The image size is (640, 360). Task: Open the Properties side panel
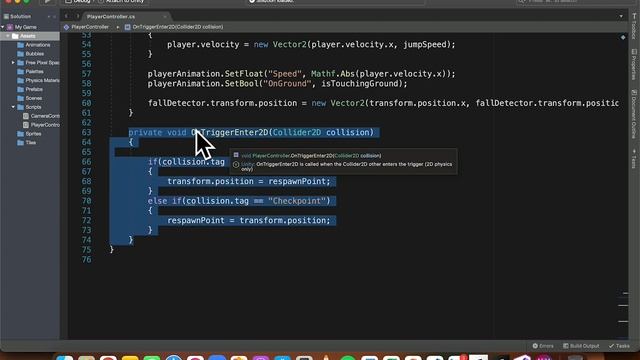click(x=634, y=65)
